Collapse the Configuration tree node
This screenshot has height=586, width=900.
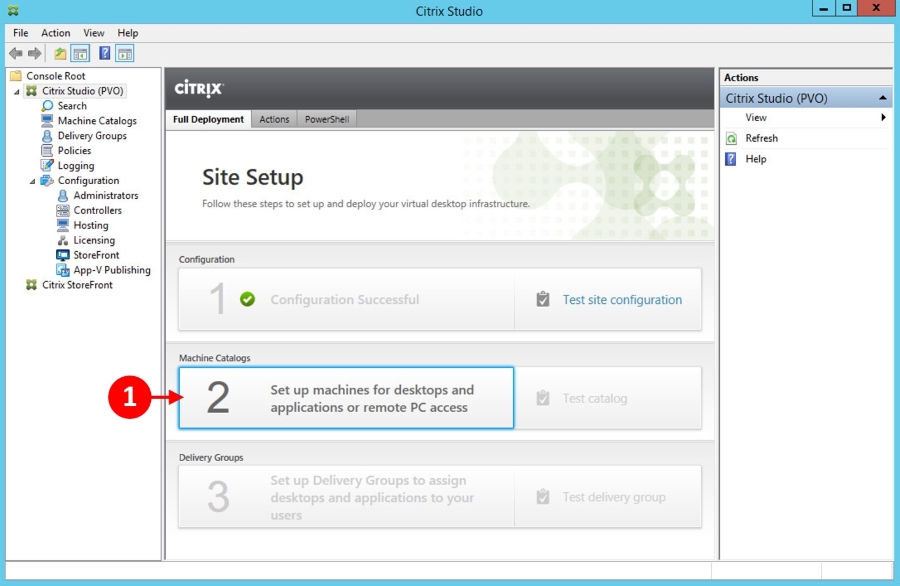33,181
